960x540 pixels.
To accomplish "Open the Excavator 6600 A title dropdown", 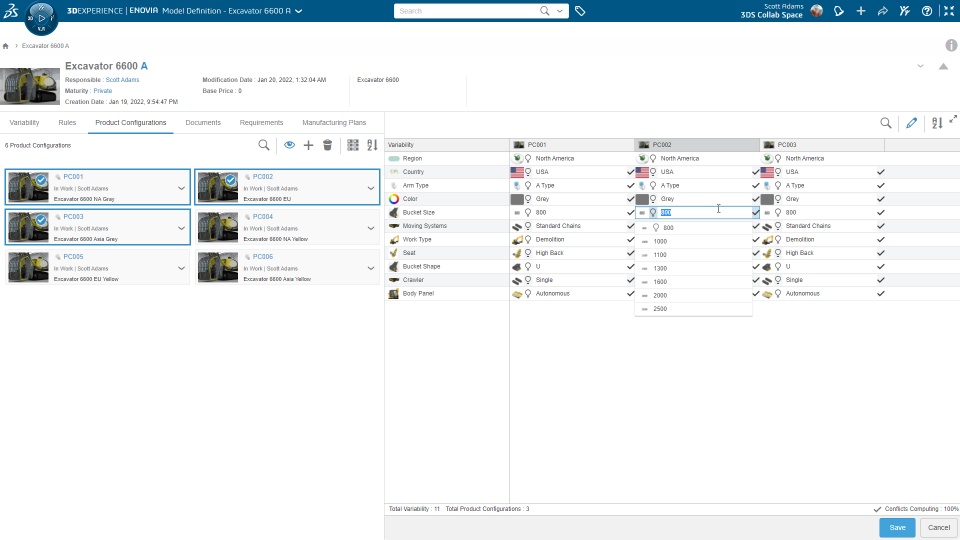I will point(299,11).
